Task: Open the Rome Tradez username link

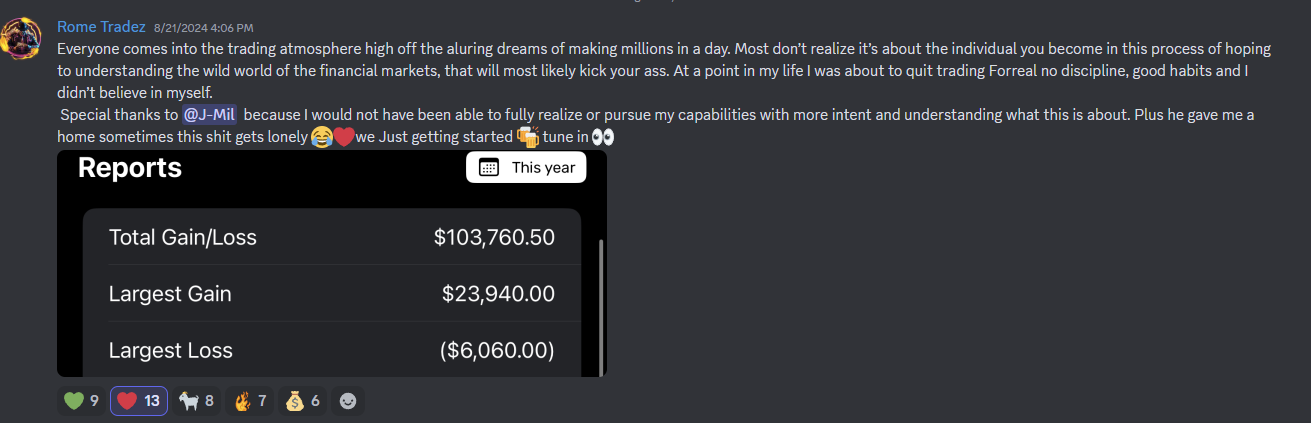Action: [101, 27]
